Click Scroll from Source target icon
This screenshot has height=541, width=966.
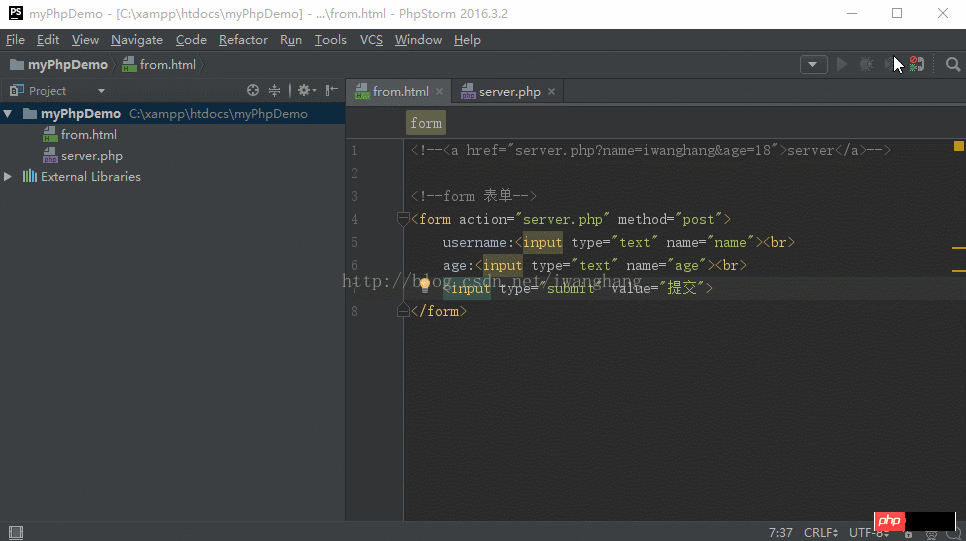253,91
